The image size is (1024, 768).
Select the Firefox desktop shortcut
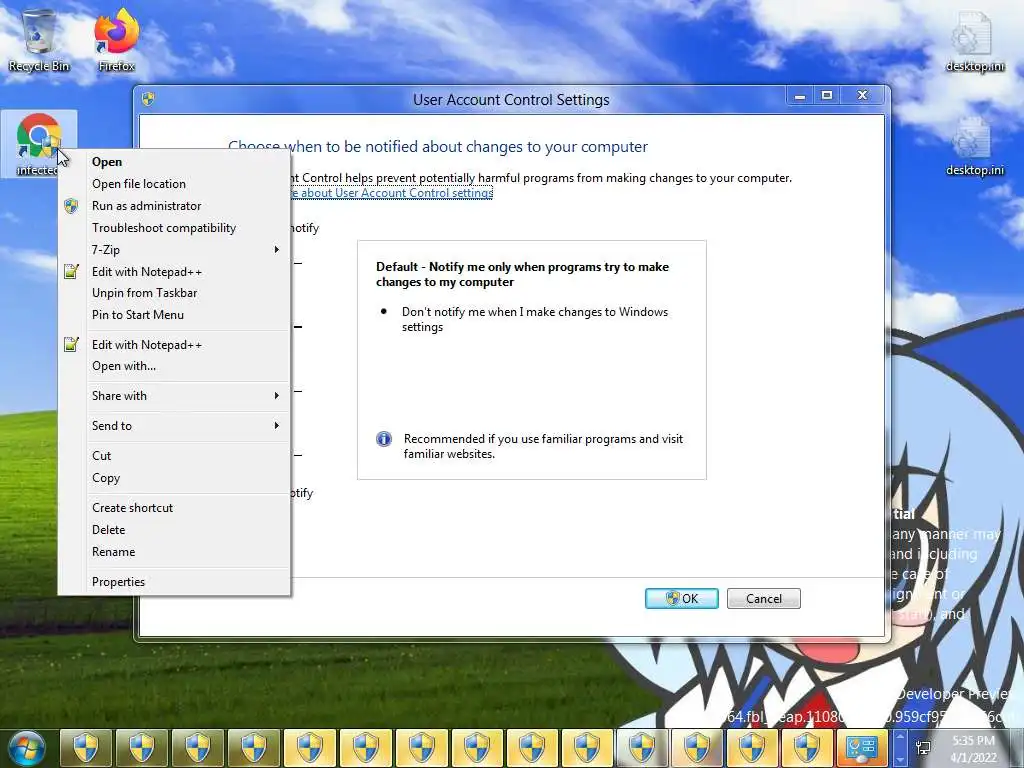(x=116, y=39)
